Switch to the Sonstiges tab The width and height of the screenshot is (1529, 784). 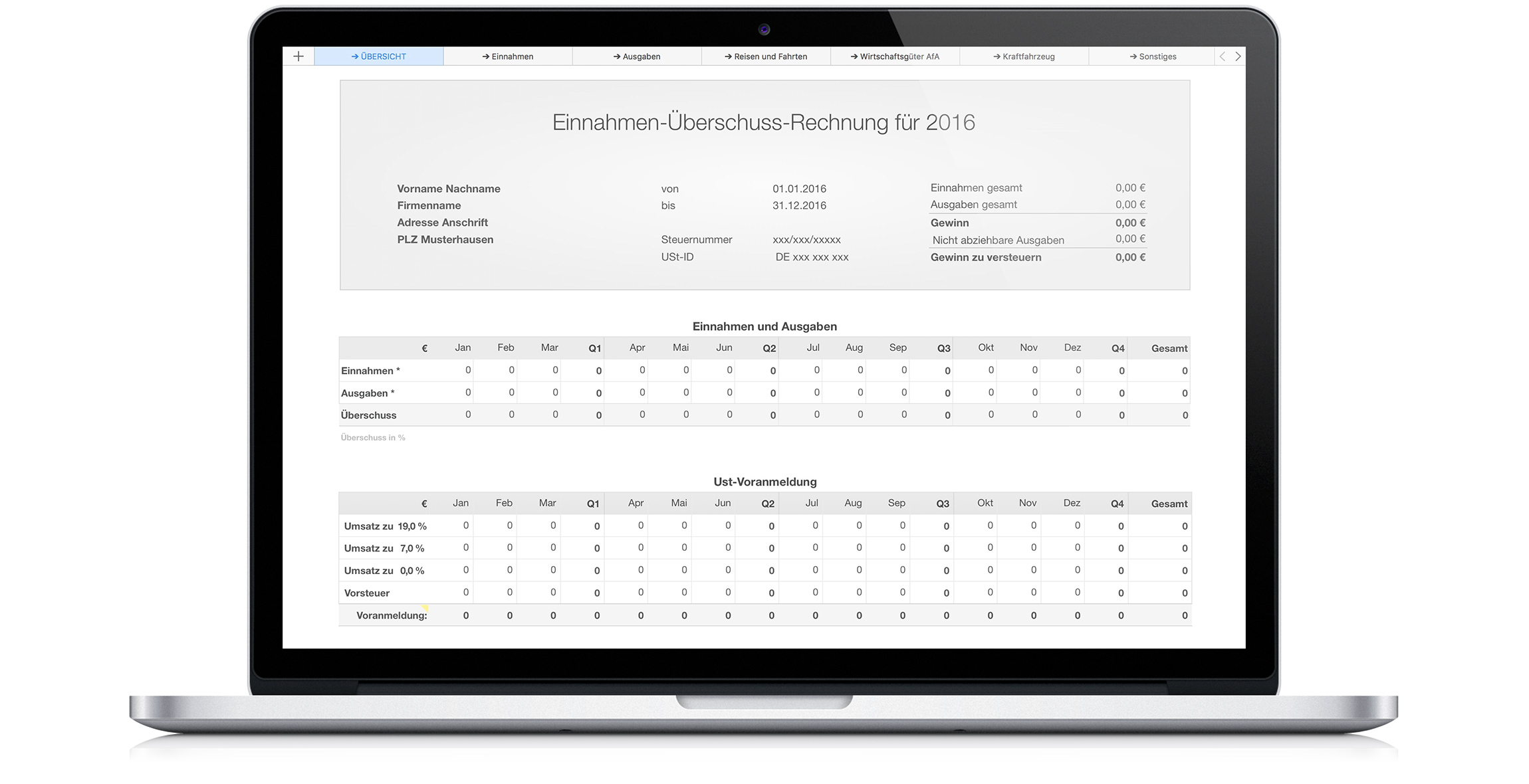coord(1153,56)
